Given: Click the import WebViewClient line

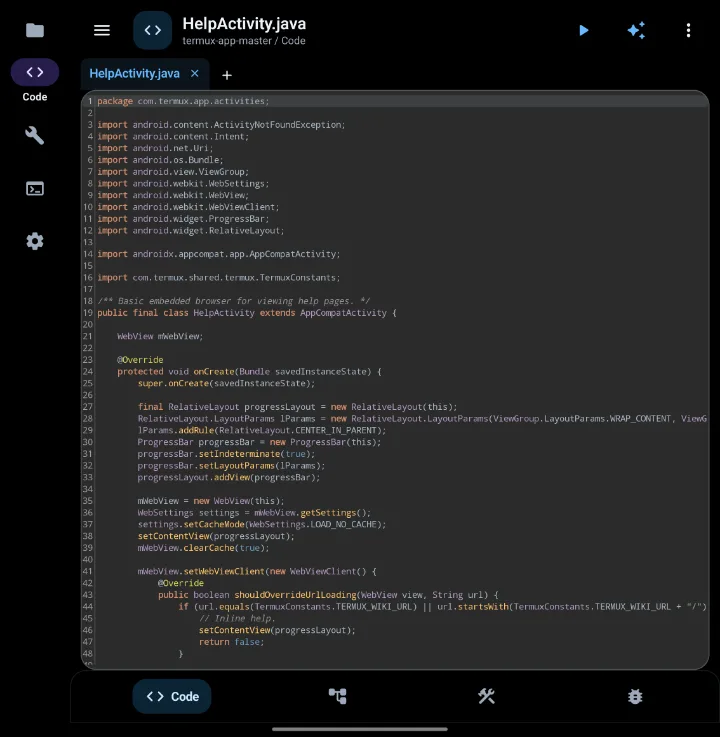Looking at the screenshot, I should [188, 207].
